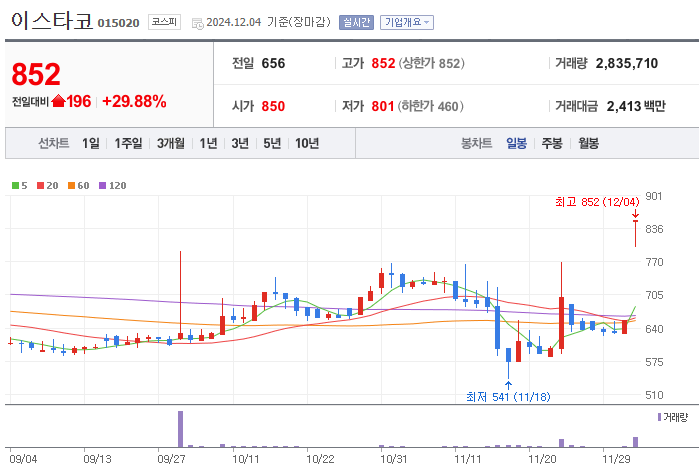Screen dimensions: 699x471
Task: Click the 하한가 460 text
Action: pos(431,106)
